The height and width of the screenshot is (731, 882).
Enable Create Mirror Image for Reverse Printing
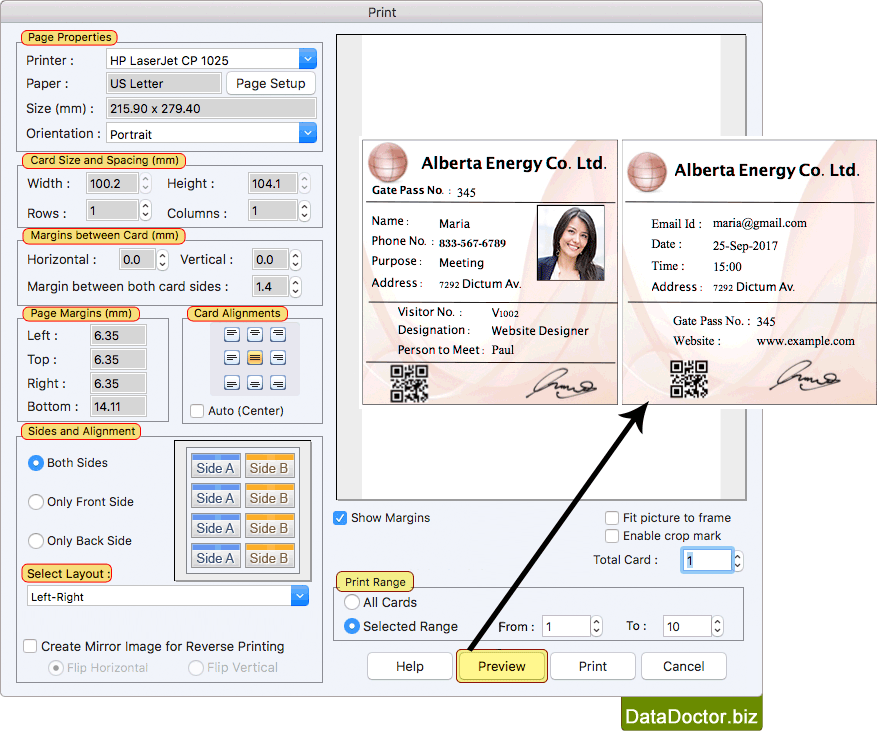point(30,646)
